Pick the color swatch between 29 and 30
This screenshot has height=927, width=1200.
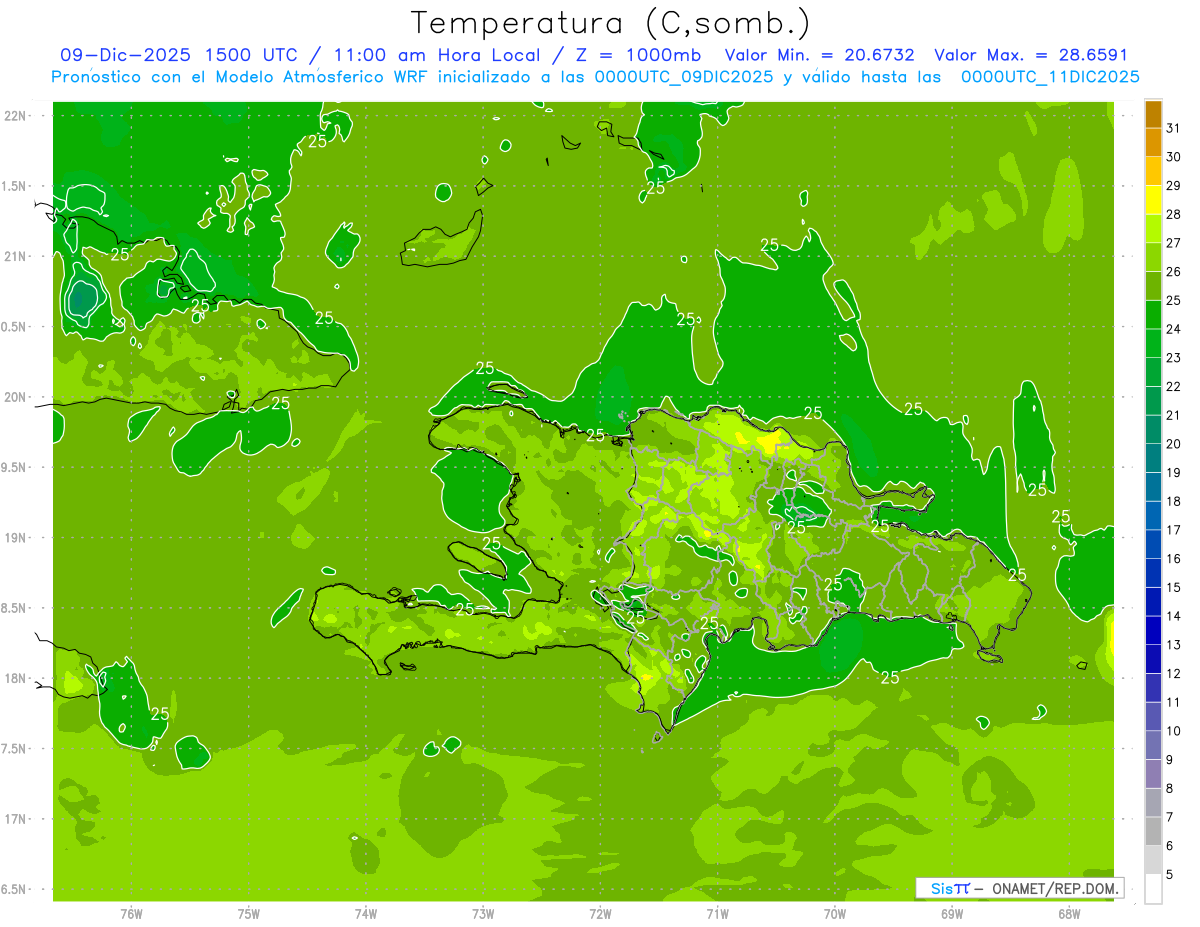click(x=1153, y=172)
